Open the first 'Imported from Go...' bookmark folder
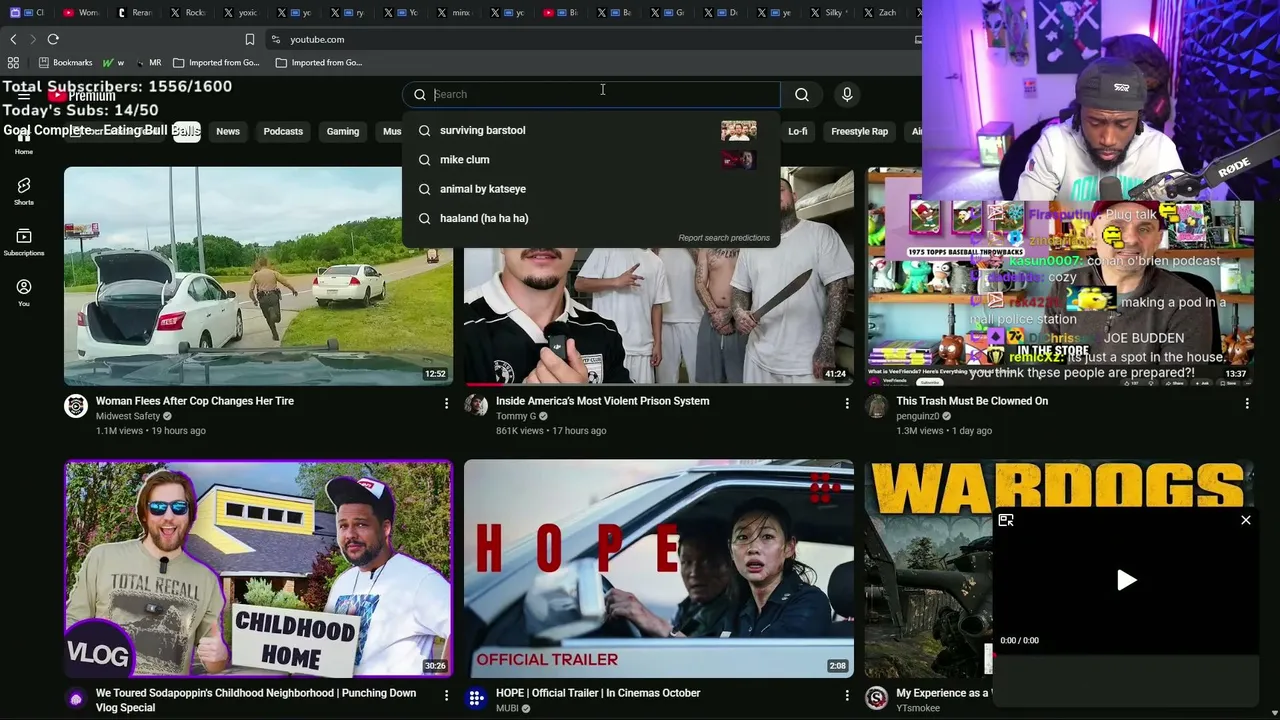This screenshot has width=1280, height=720. 216,62
